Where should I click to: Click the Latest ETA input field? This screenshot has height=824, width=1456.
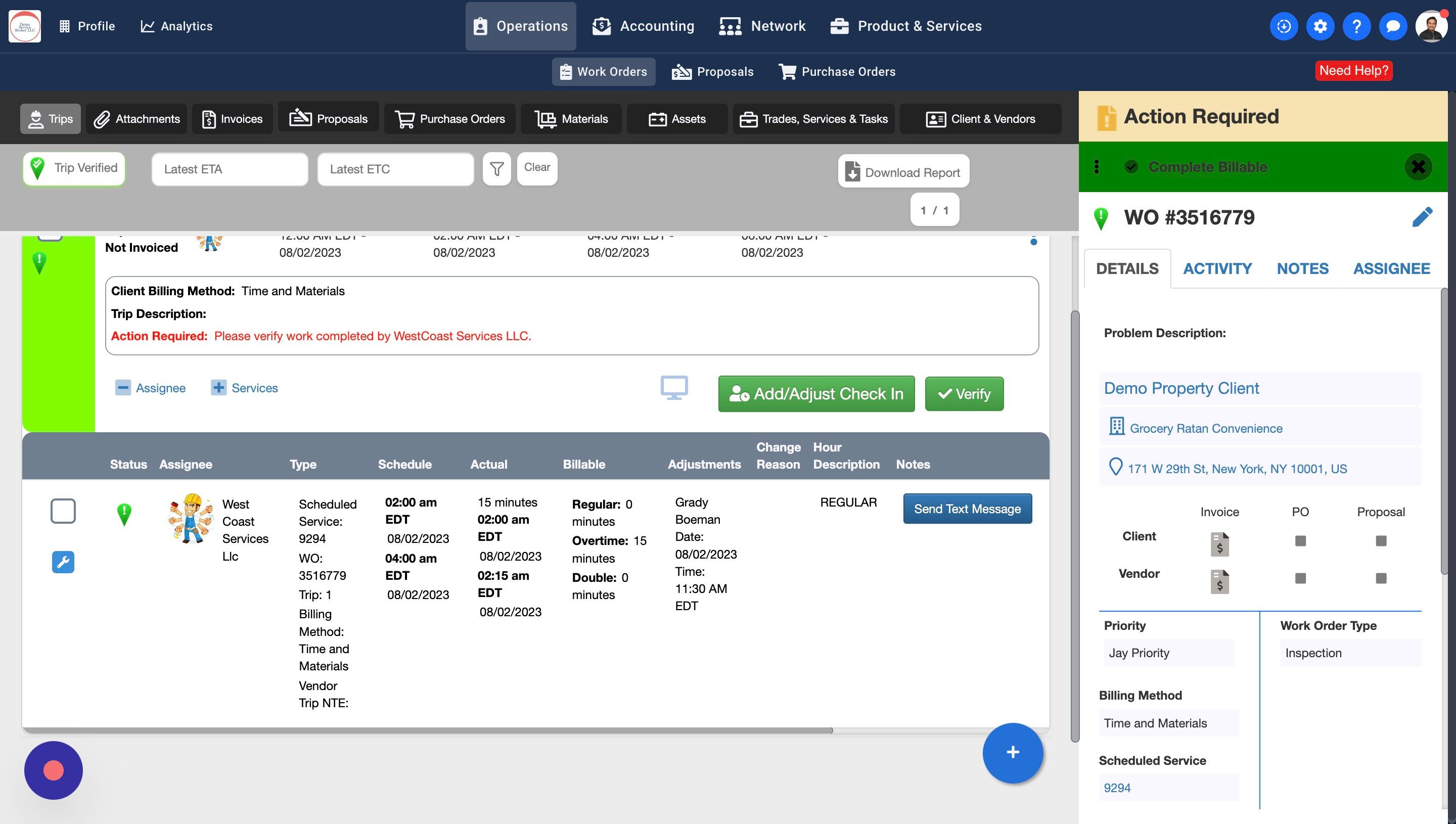(x=229, y=169)
